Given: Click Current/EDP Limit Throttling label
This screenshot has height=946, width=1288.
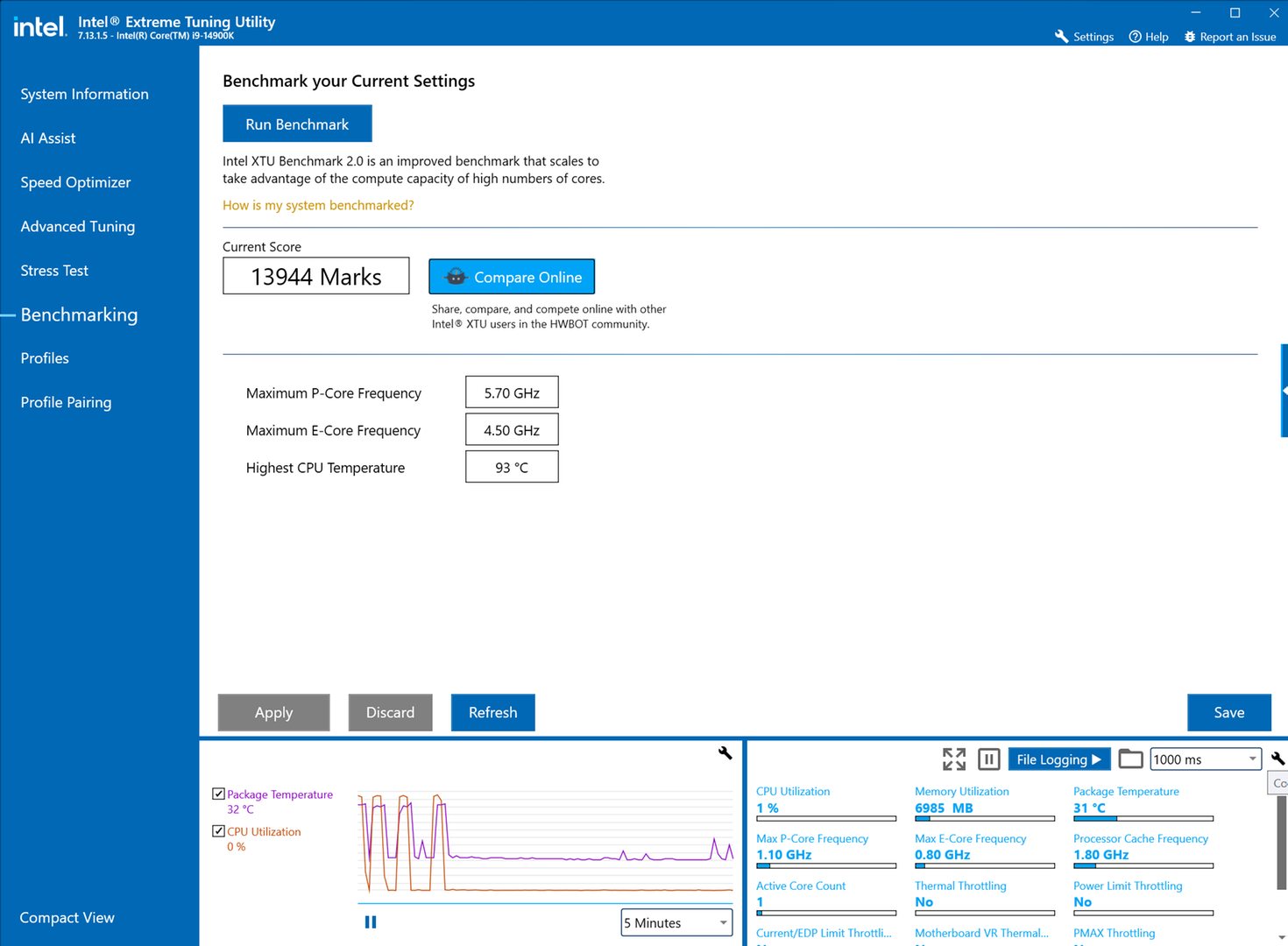Looking at the screenshot, I should click(x=824, y=933).
